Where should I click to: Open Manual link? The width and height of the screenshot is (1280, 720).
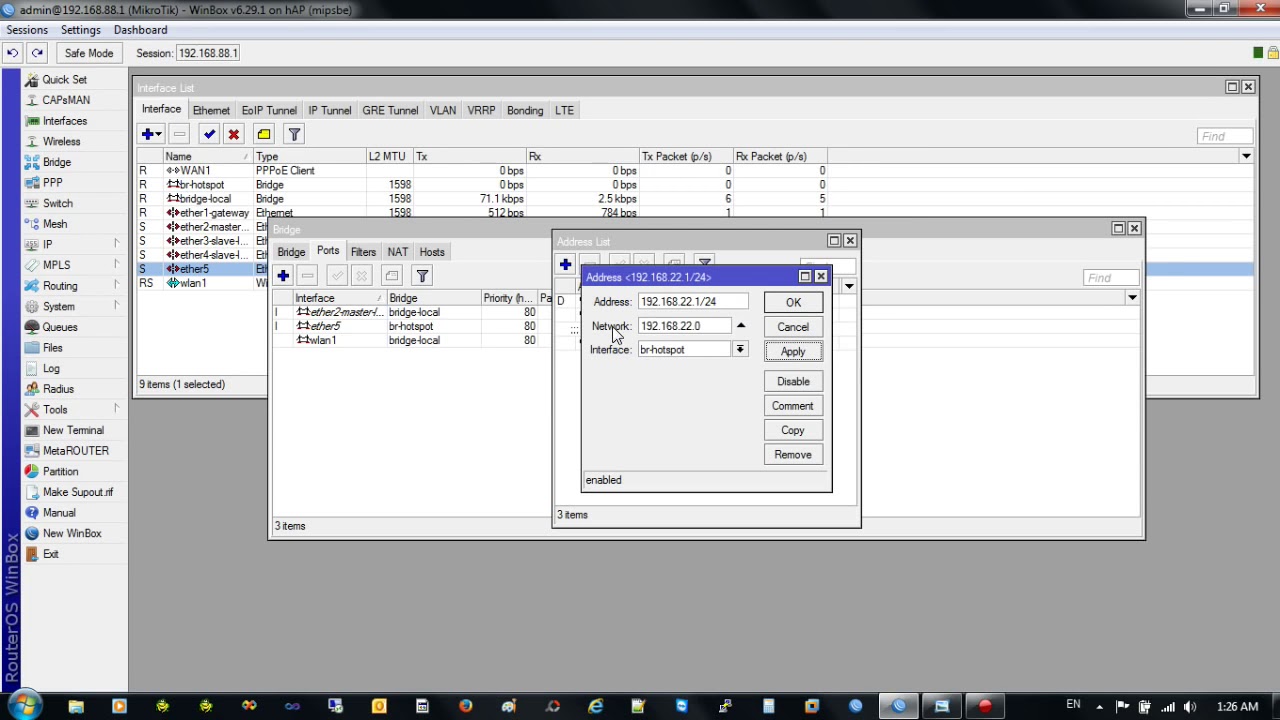59,513
